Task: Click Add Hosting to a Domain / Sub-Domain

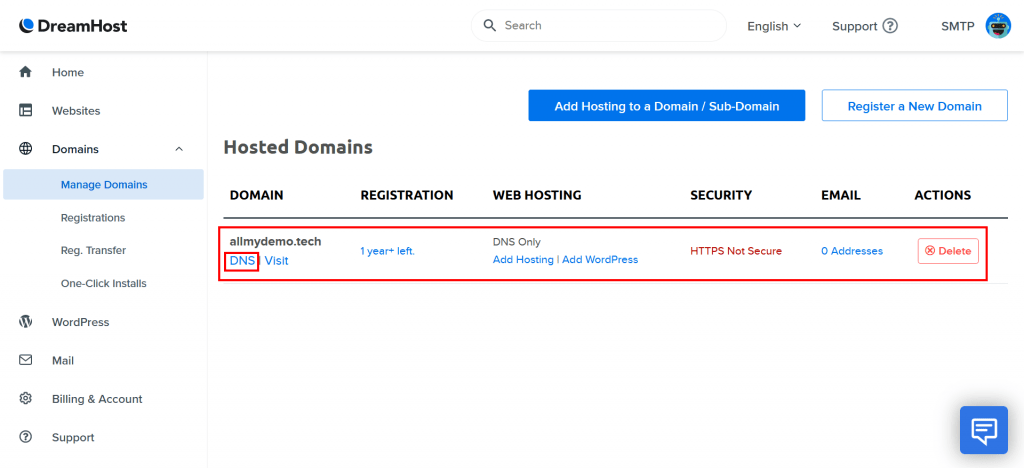Action: (667, 106)
